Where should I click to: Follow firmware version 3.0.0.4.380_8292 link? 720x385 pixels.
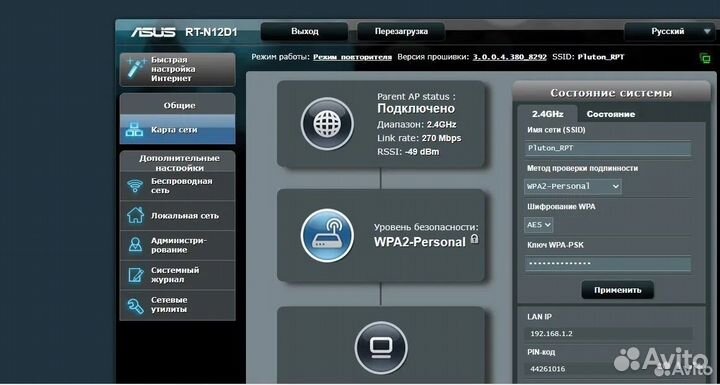[510, 57]
